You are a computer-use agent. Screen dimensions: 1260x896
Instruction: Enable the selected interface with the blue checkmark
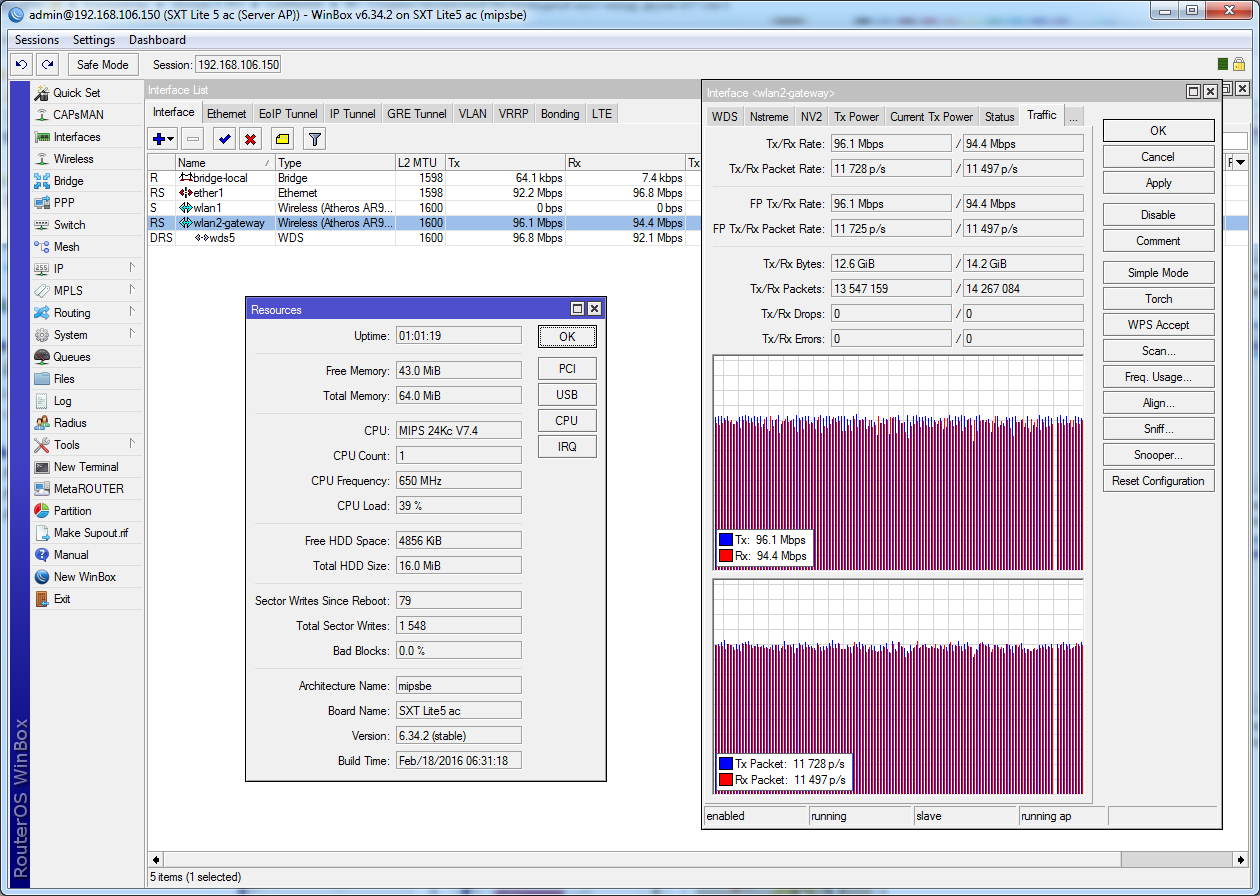[225, 139]
